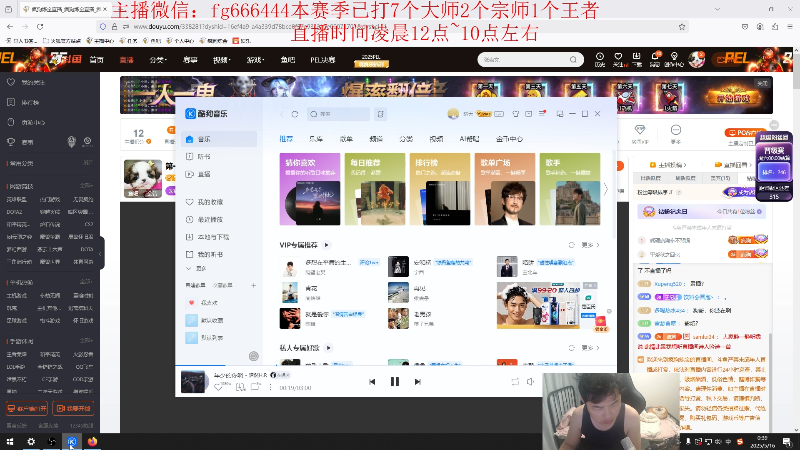Open Douyu 首页 nav item

coord(96,60)
